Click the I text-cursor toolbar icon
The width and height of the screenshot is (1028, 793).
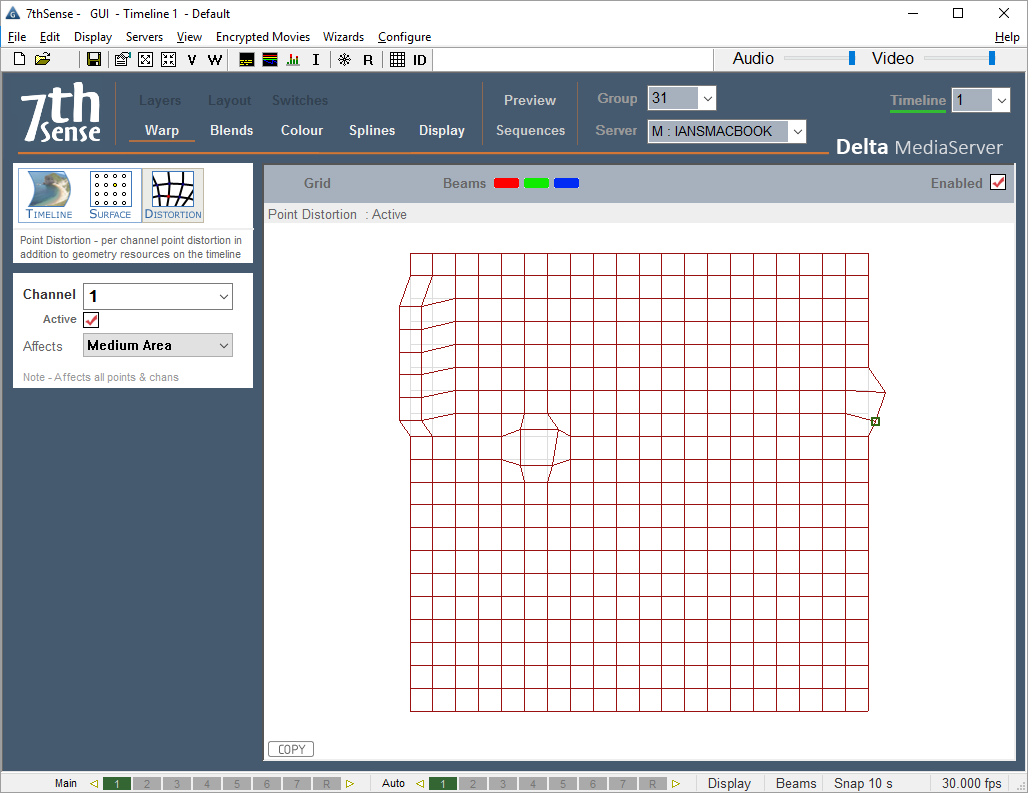tap(315, 60)
